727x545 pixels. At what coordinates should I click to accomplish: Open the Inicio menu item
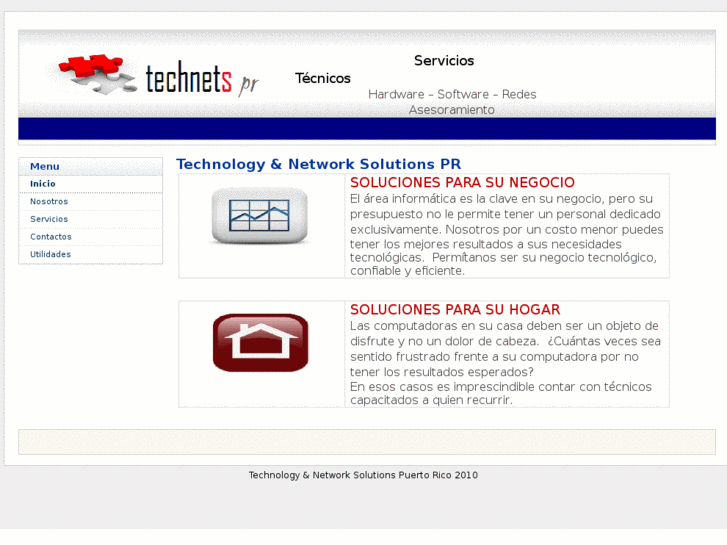tap(90, 184)
